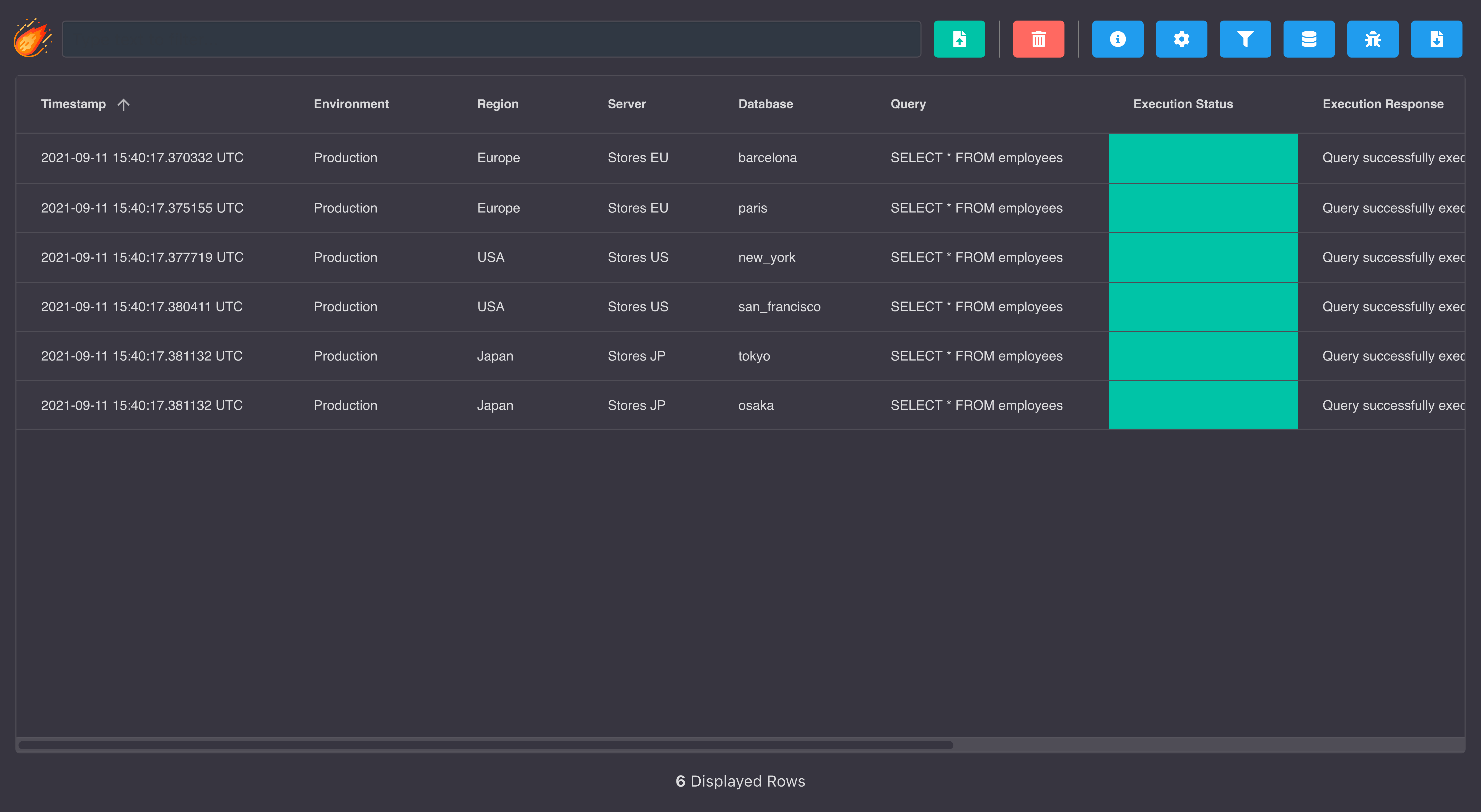Click the 6 Displayed Rows label
This screenshot has width=1481, height=812.
[x=740, y=781]
